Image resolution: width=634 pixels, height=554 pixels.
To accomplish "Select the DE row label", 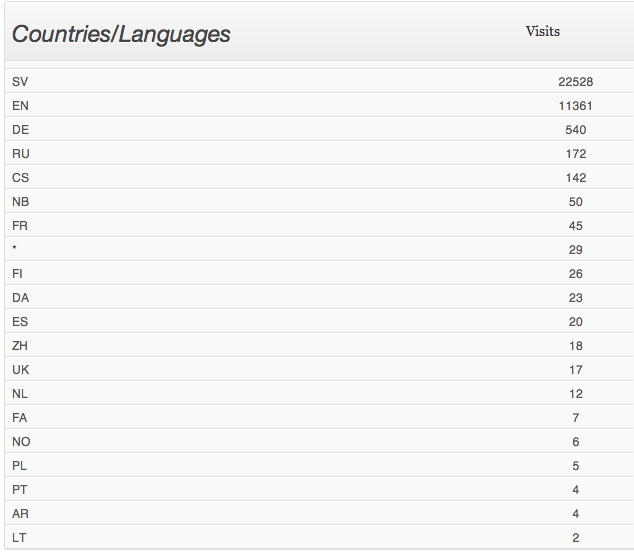I will coord(21,129).
